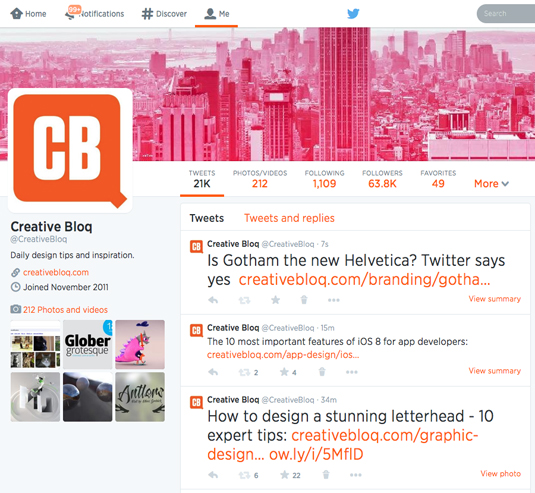This screenshot has height=493, width=535.
Task: Open the creativebloq.com/app-design/ios link
Action: click(283, 355)
